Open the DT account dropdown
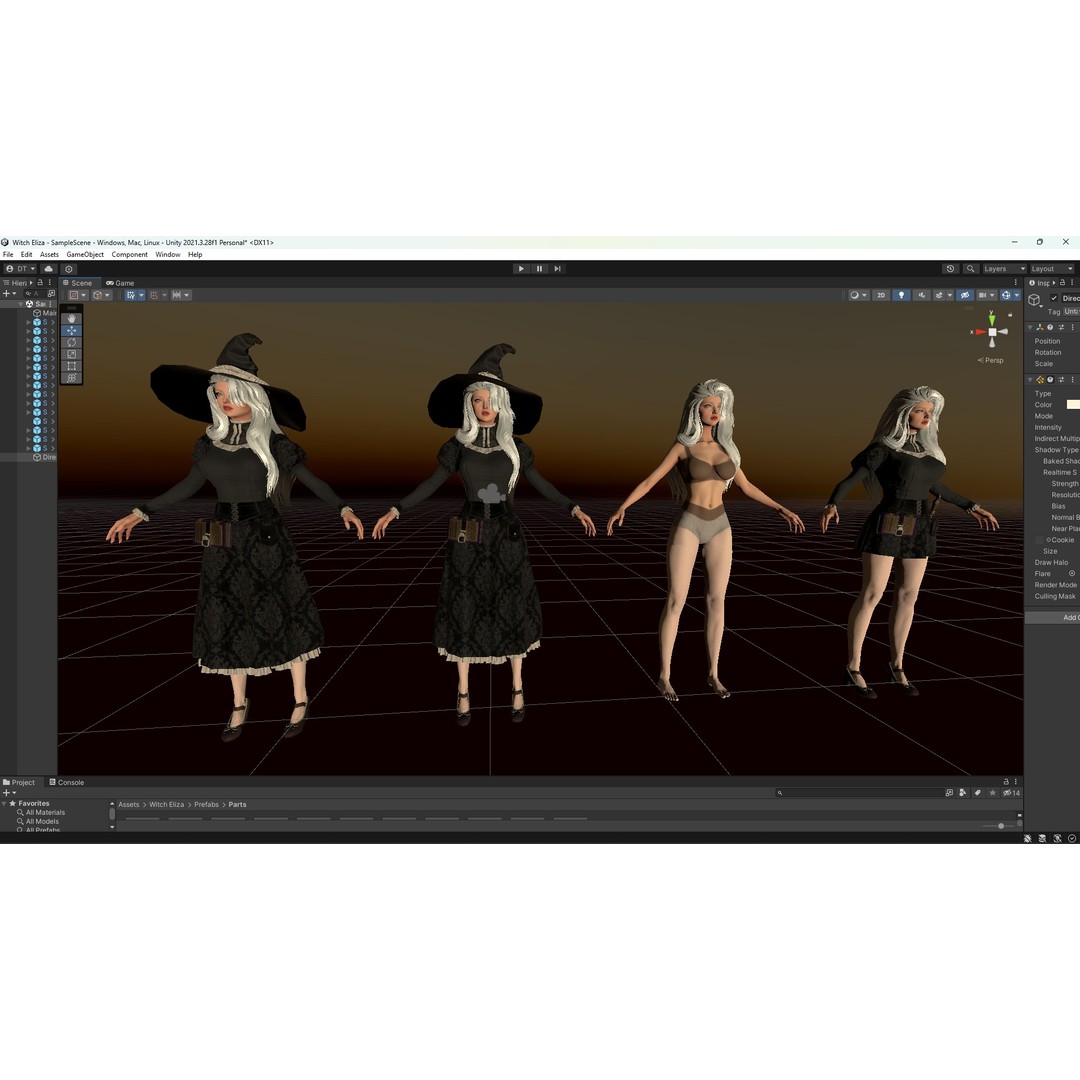 click(21, 269)
